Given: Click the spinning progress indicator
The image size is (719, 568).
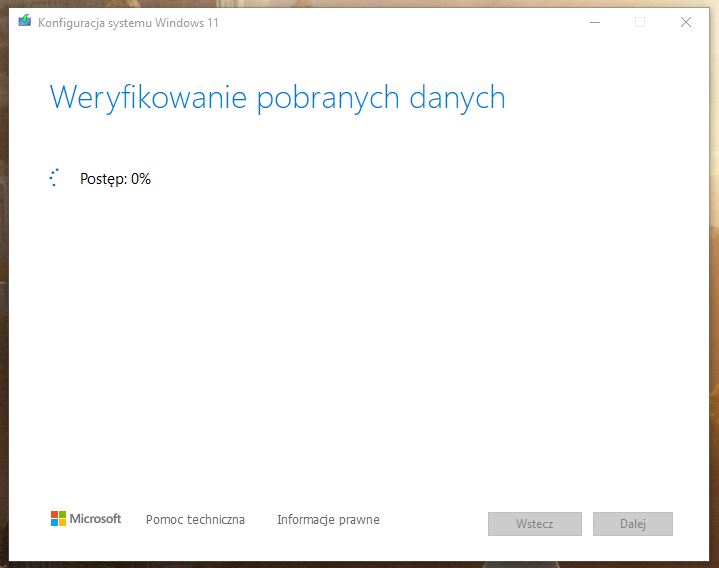Looking at the screenshot, I should [55, 178].
